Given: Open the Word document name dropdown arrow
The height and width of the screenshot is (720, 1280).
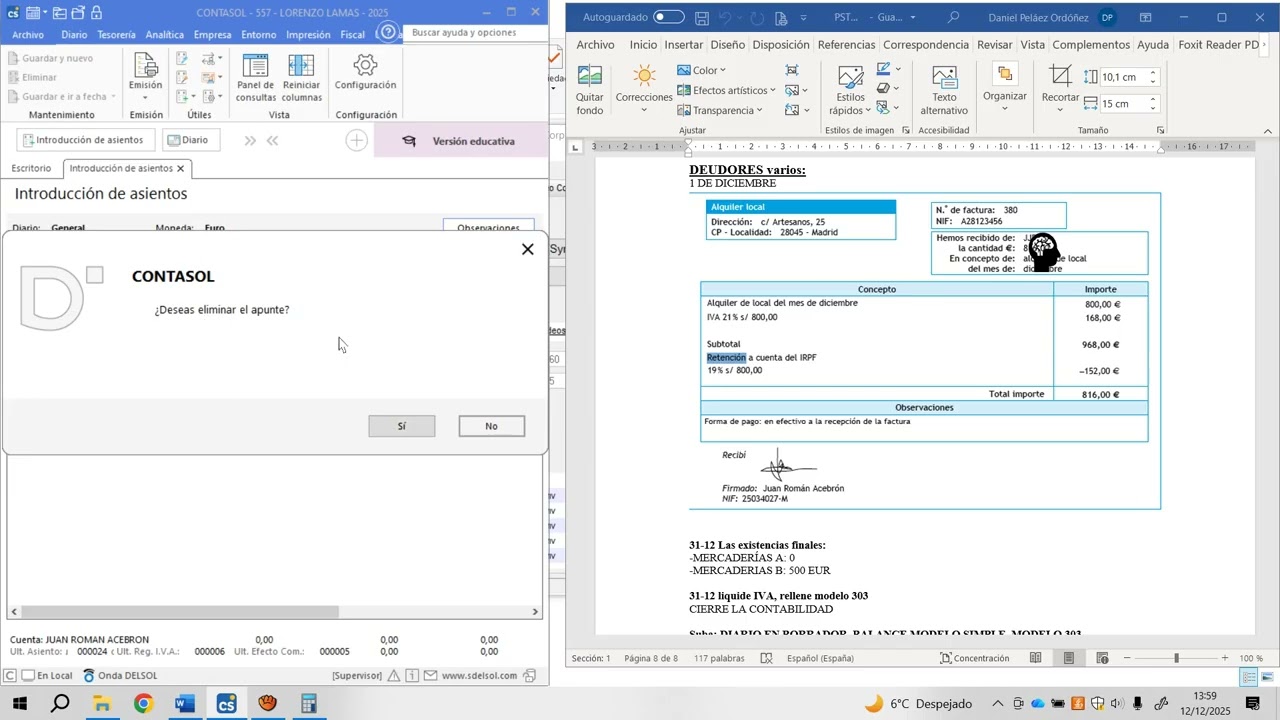Looking at the screenshot, I should 912,18.
